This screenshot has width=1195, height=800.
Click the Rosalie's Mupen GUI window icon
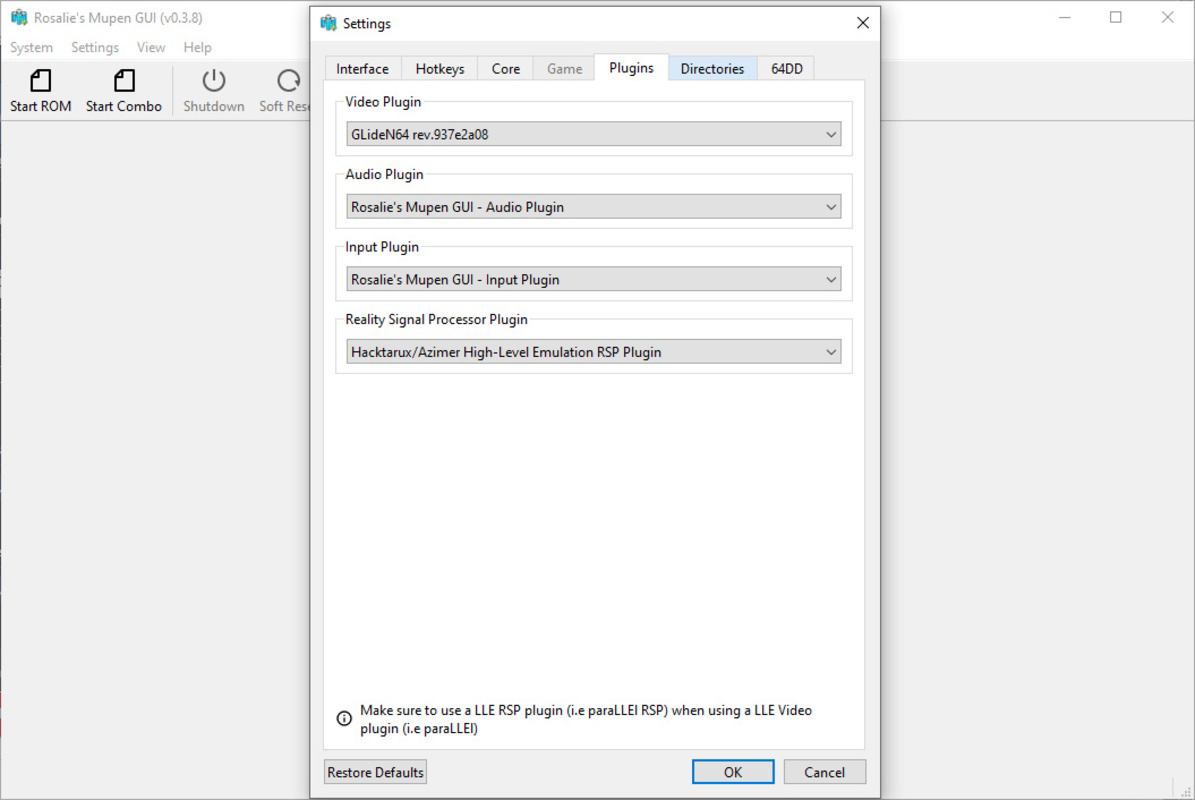pyautogui.click(x=19, y=18)
